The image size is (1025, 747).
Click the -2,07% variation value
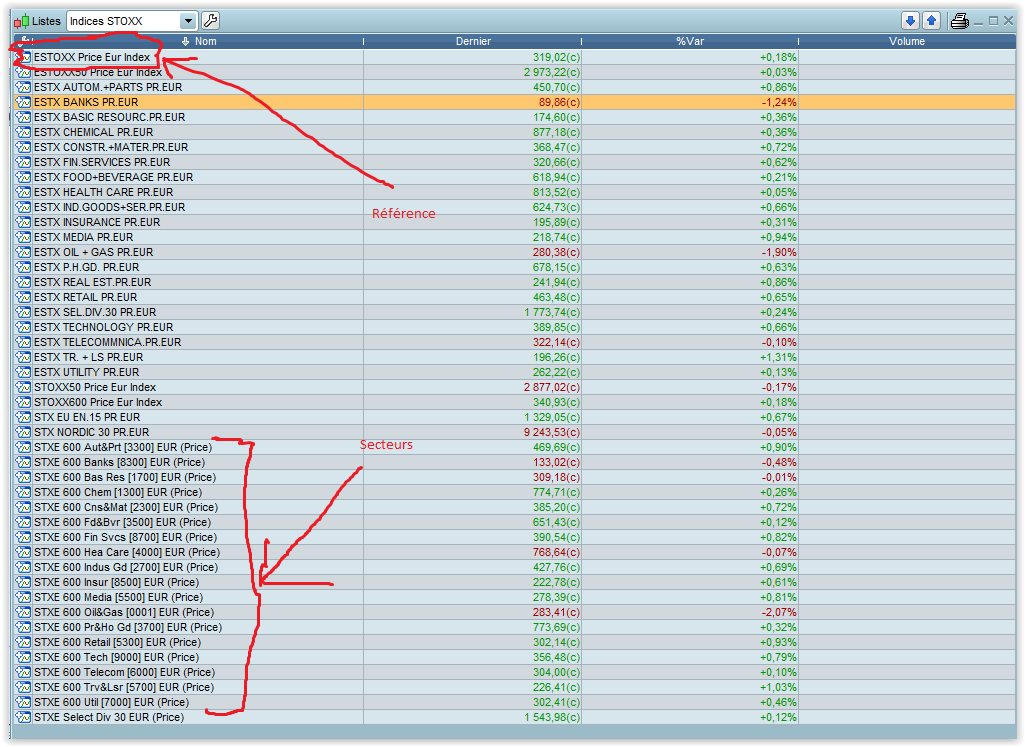coord(779,612)
